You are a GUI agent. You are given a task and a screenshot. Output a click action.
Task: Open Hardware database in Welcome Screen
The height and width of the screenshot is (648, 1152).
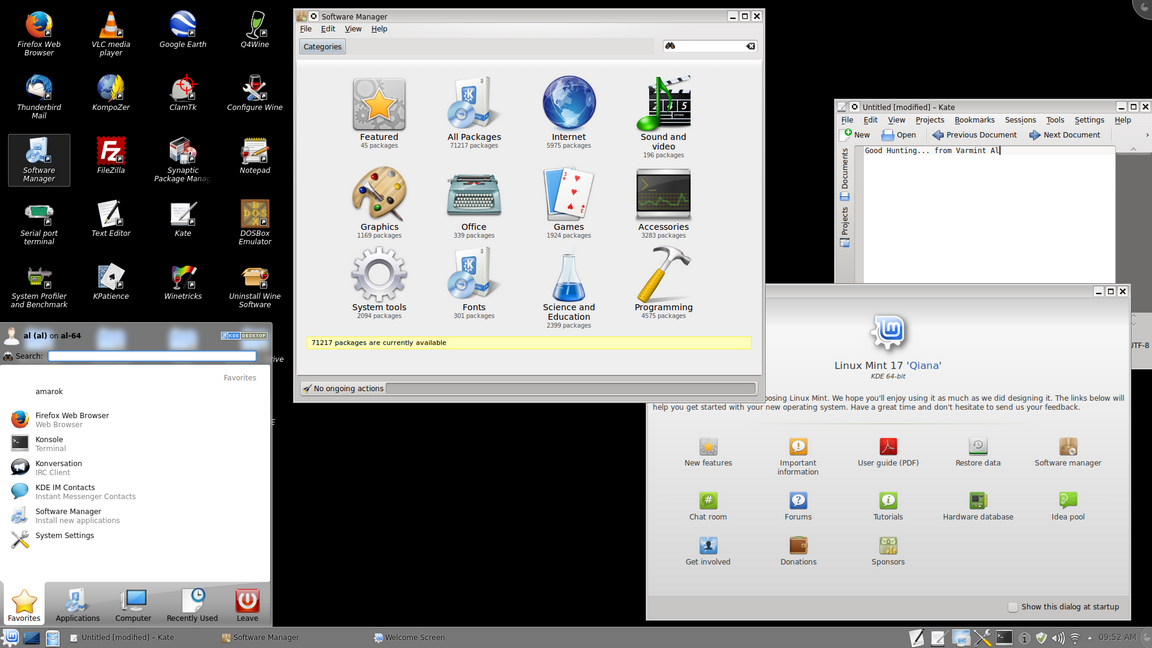tap(978, 506)
